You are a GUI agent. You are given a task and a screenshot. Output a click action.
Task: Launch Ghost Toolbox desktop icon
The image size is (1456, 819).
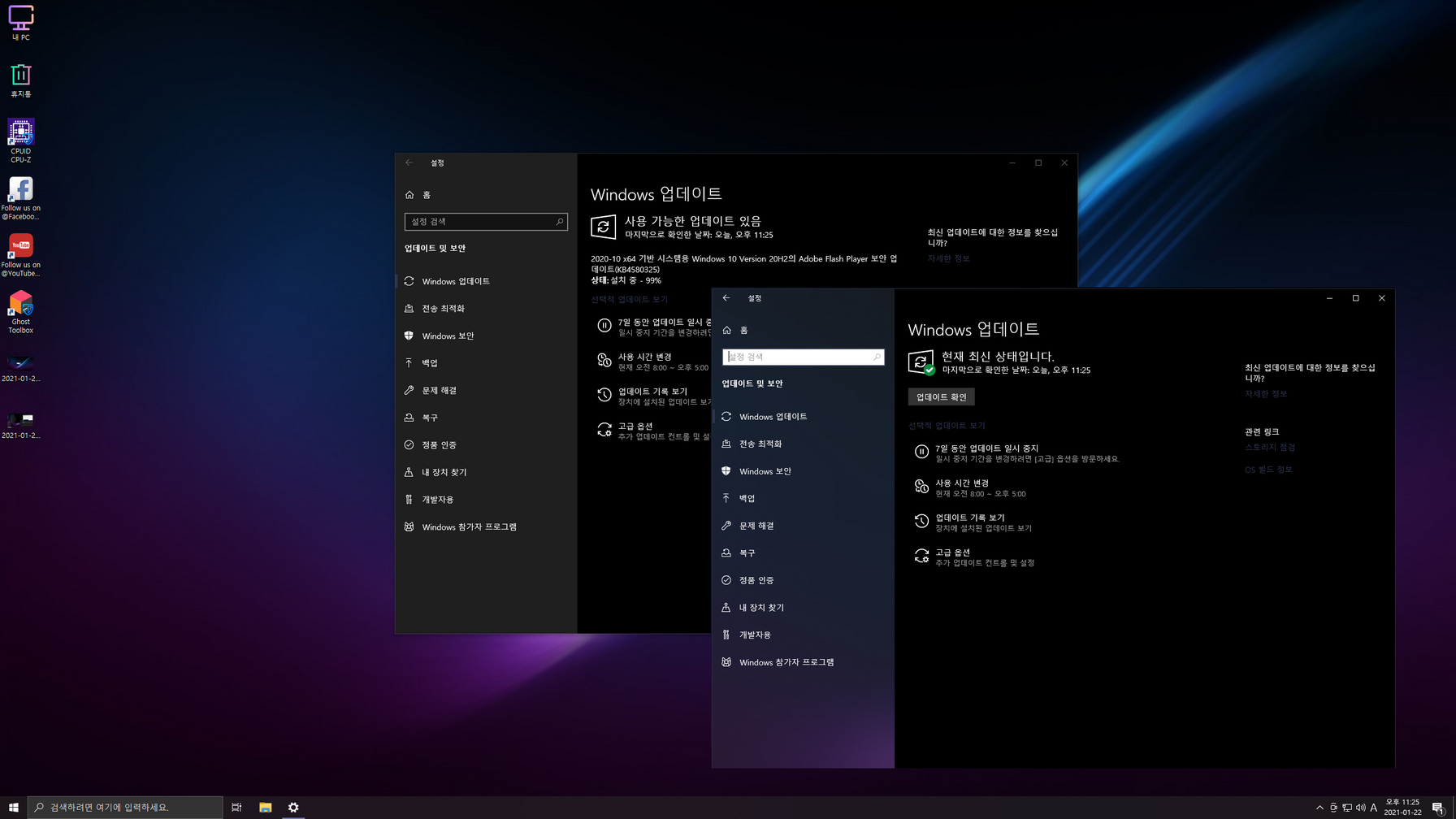coord(20,312)
